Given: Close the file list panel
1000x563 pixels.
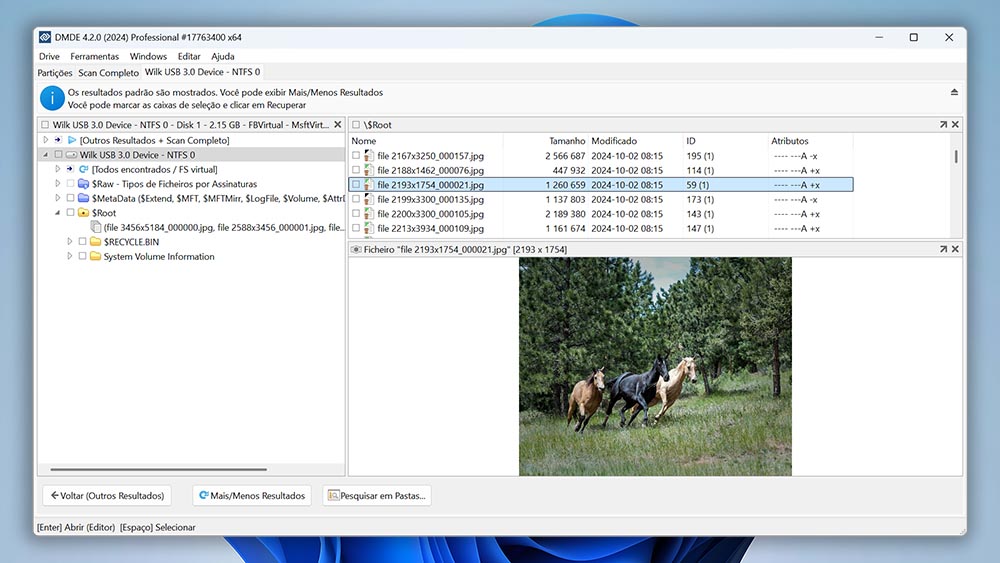Looking at the screenshot, I should [955, 125].
